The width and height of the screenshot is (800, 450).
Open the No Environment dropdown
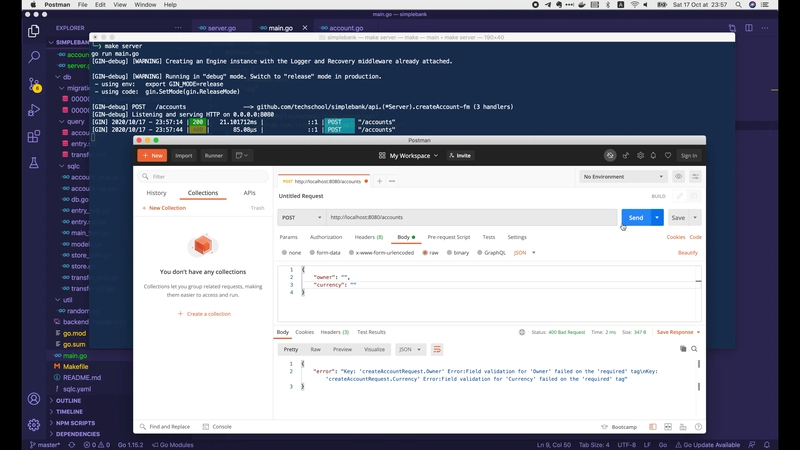click(622, 177)
